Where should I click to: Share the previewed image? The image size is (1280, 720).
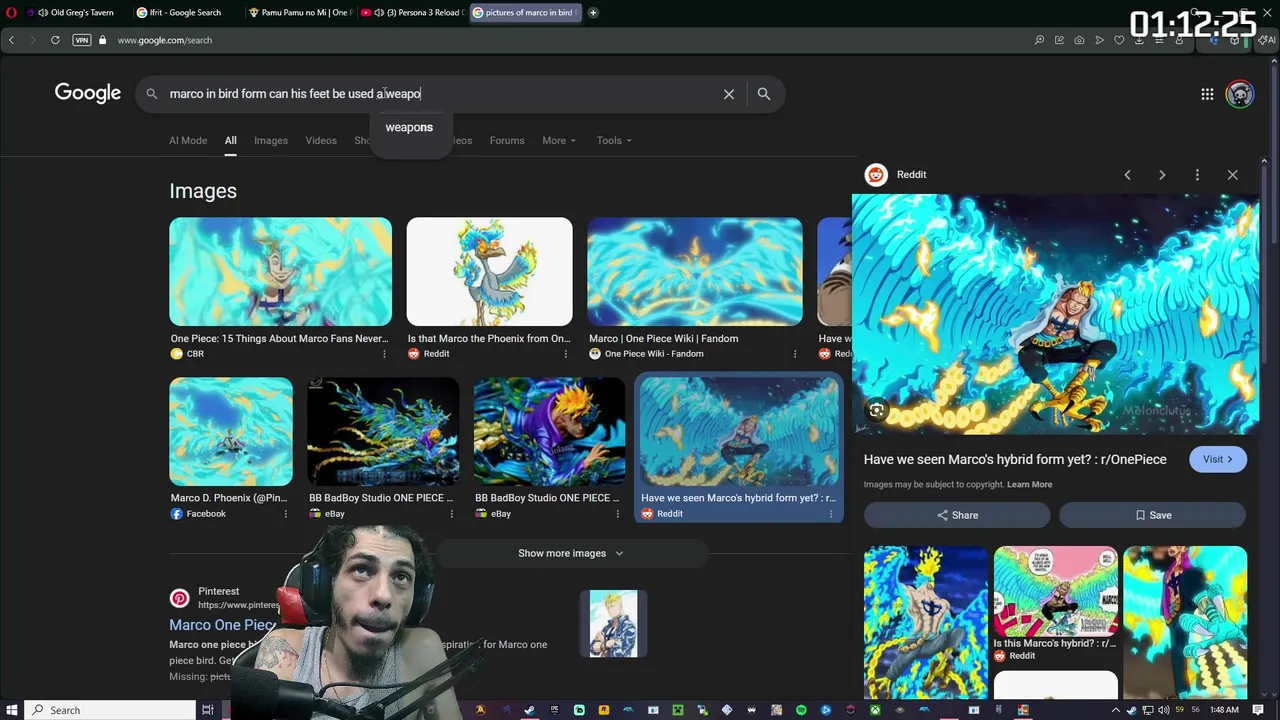pos(957,515)
